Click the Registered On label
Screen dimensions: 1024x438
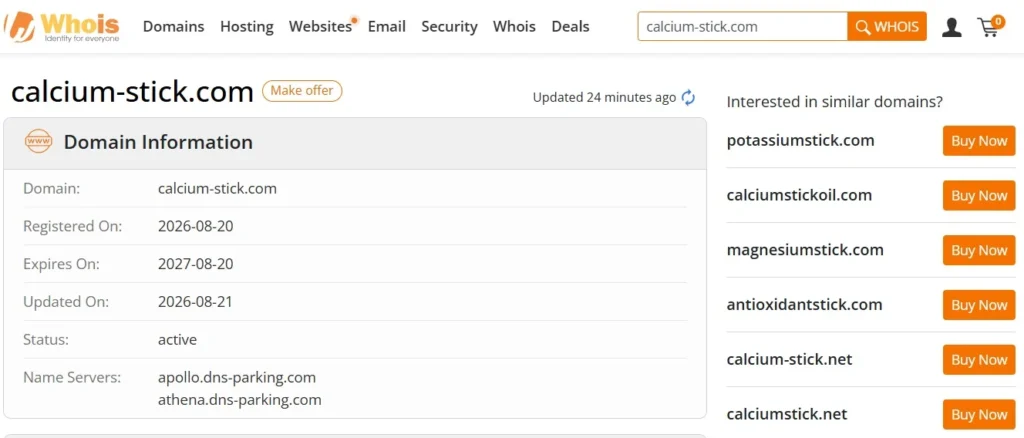(x=72, y=227)
